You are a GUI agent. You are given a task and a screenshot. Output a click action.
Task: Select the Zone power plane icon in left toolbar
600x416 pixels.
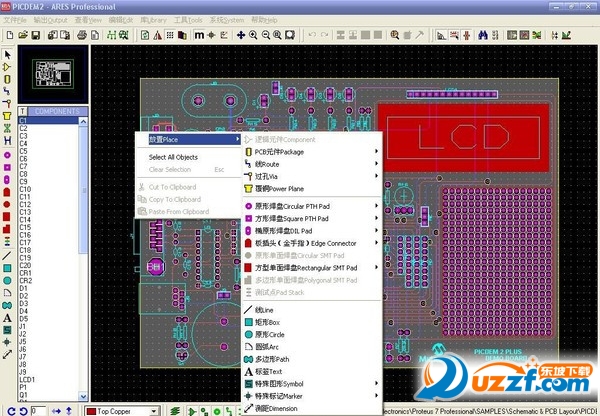(7, 116)
